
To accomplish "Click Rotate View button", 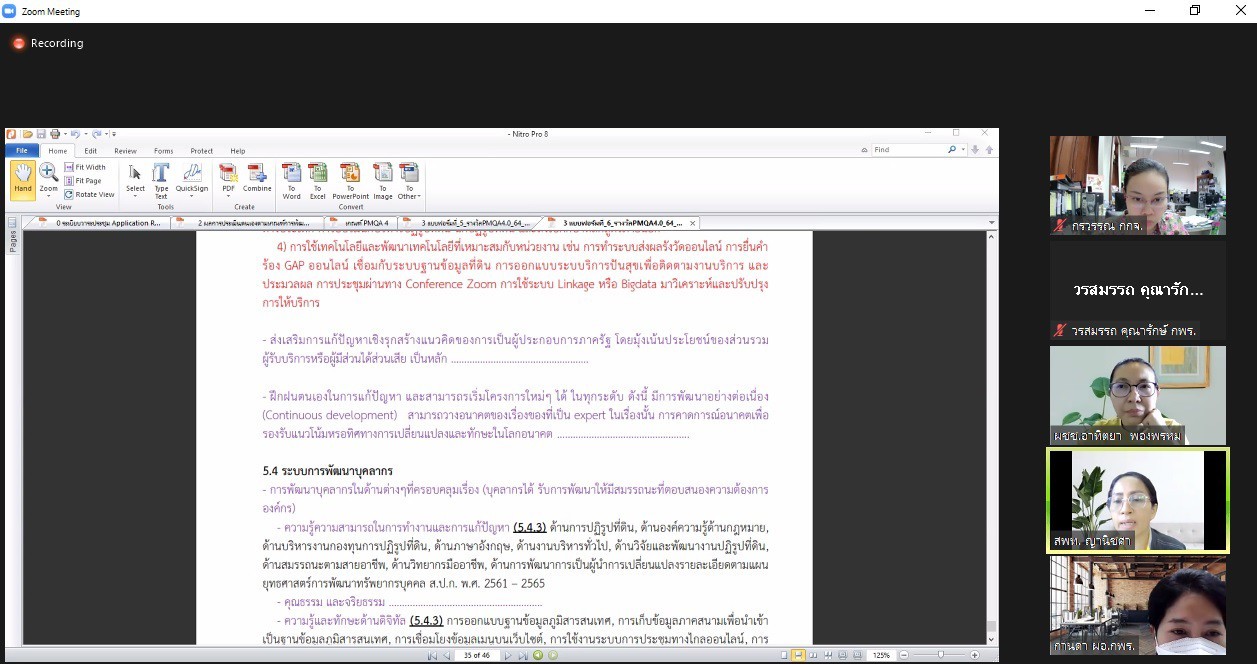I will [x=94, y=194].
